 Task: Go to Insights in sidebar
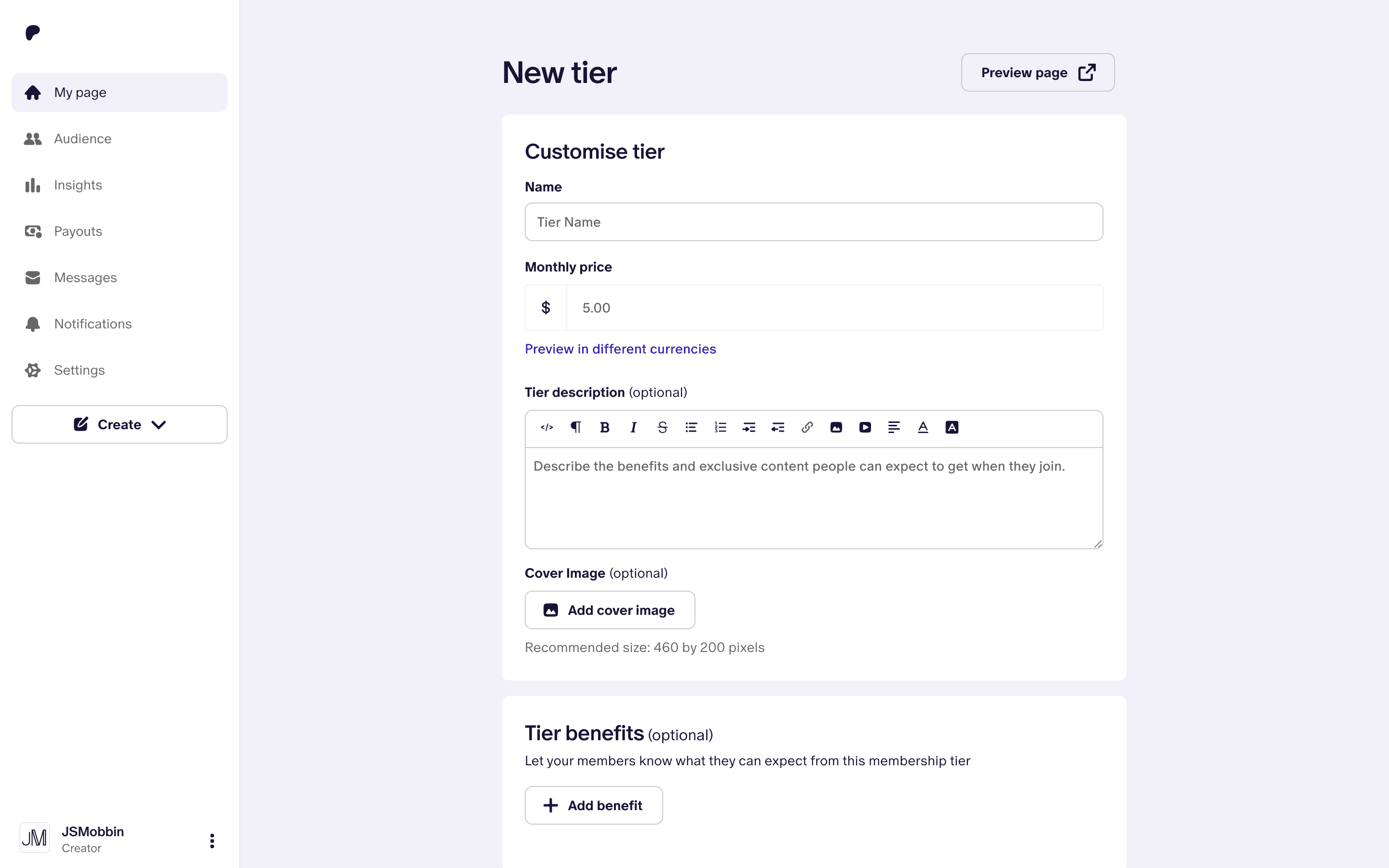coord(78,185)
